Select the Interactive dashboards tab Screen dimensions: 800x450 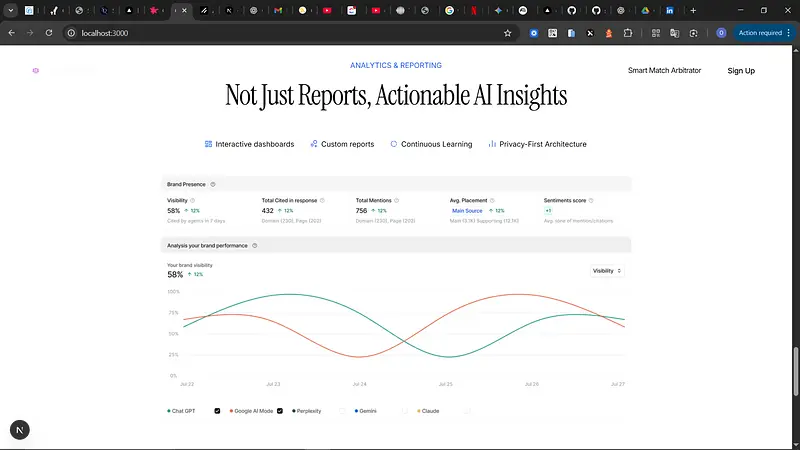pos(249,144)
